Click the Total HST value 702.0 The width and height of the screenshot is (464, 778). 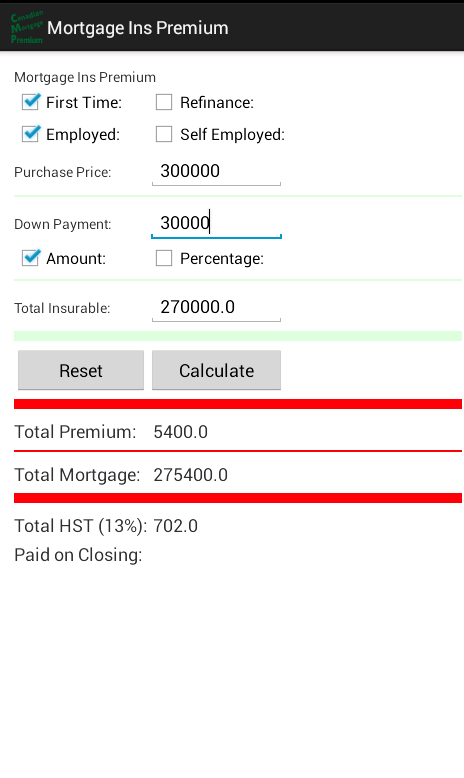click(175, 526)
